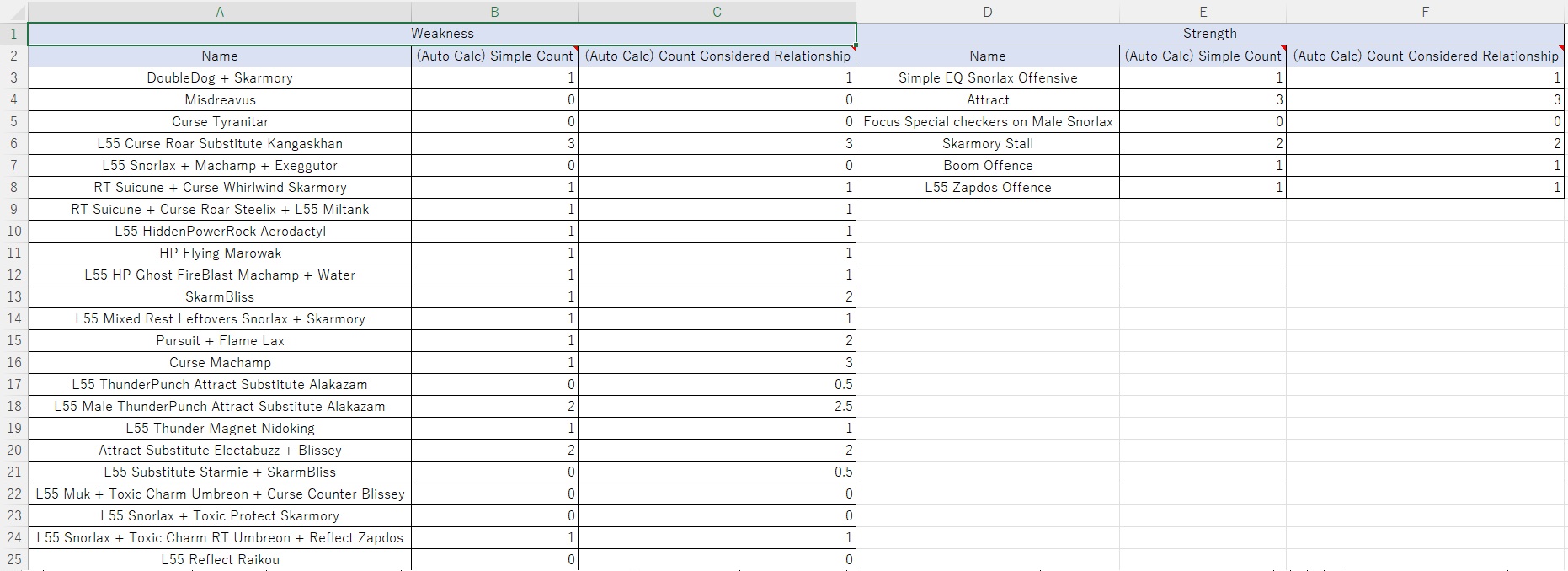Click Starmie + SkarmBliss 0.5 relationship count

coord(717,472)
